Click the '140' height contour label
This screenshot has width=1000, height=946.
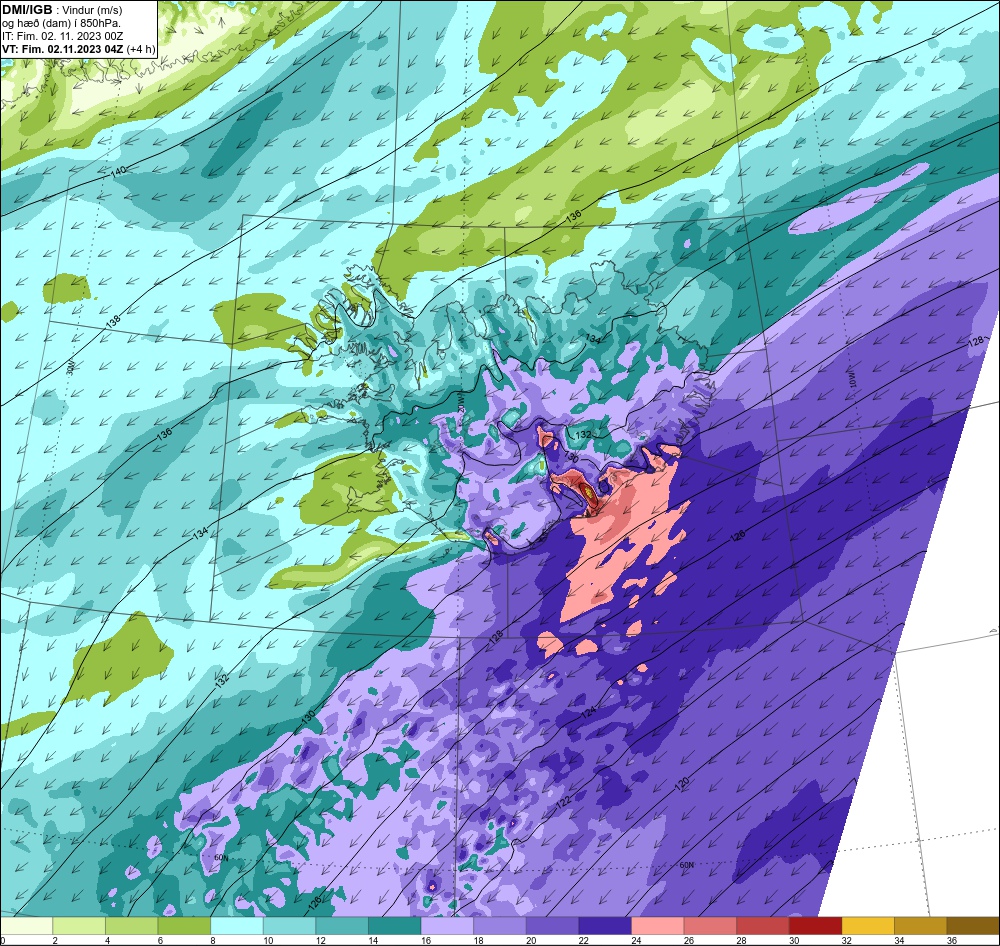tap(119, 172)
